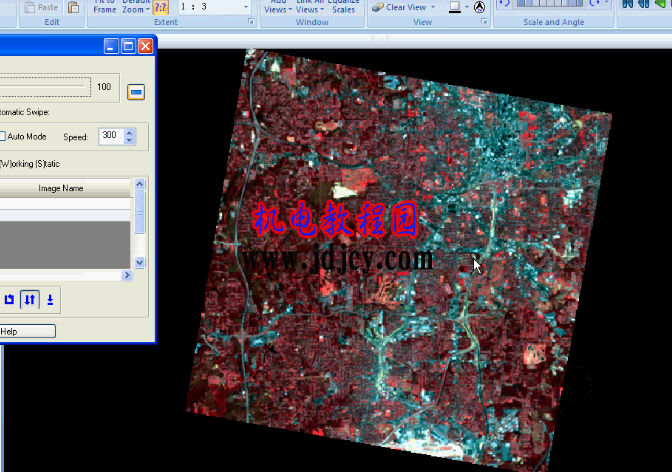Open the 1 : 3 scale dropdown
672x472 pixels.
246,7
